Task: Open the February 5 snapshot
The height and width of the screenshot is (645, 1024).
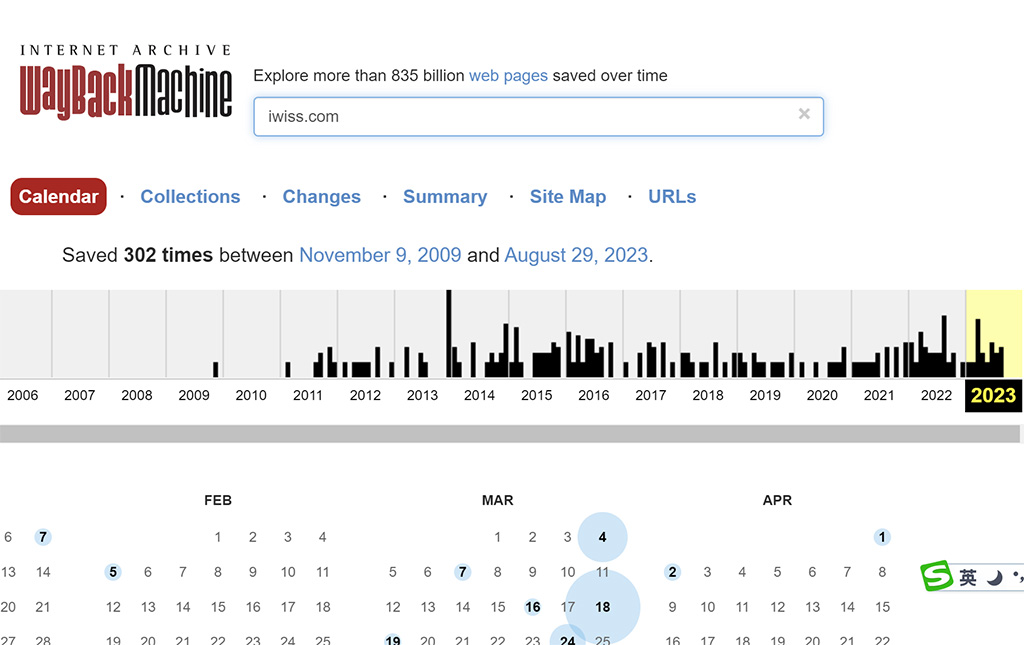Action: coord(113,572)
